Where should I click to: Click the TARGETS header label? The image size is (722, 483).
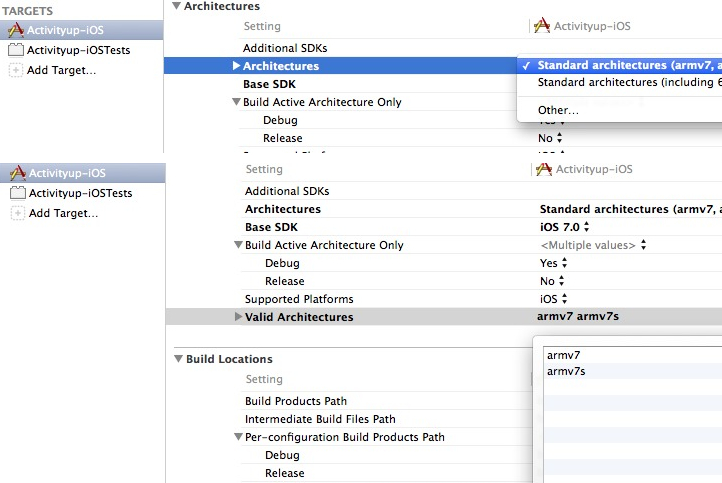pyautogui.click(x=27, y=11)
